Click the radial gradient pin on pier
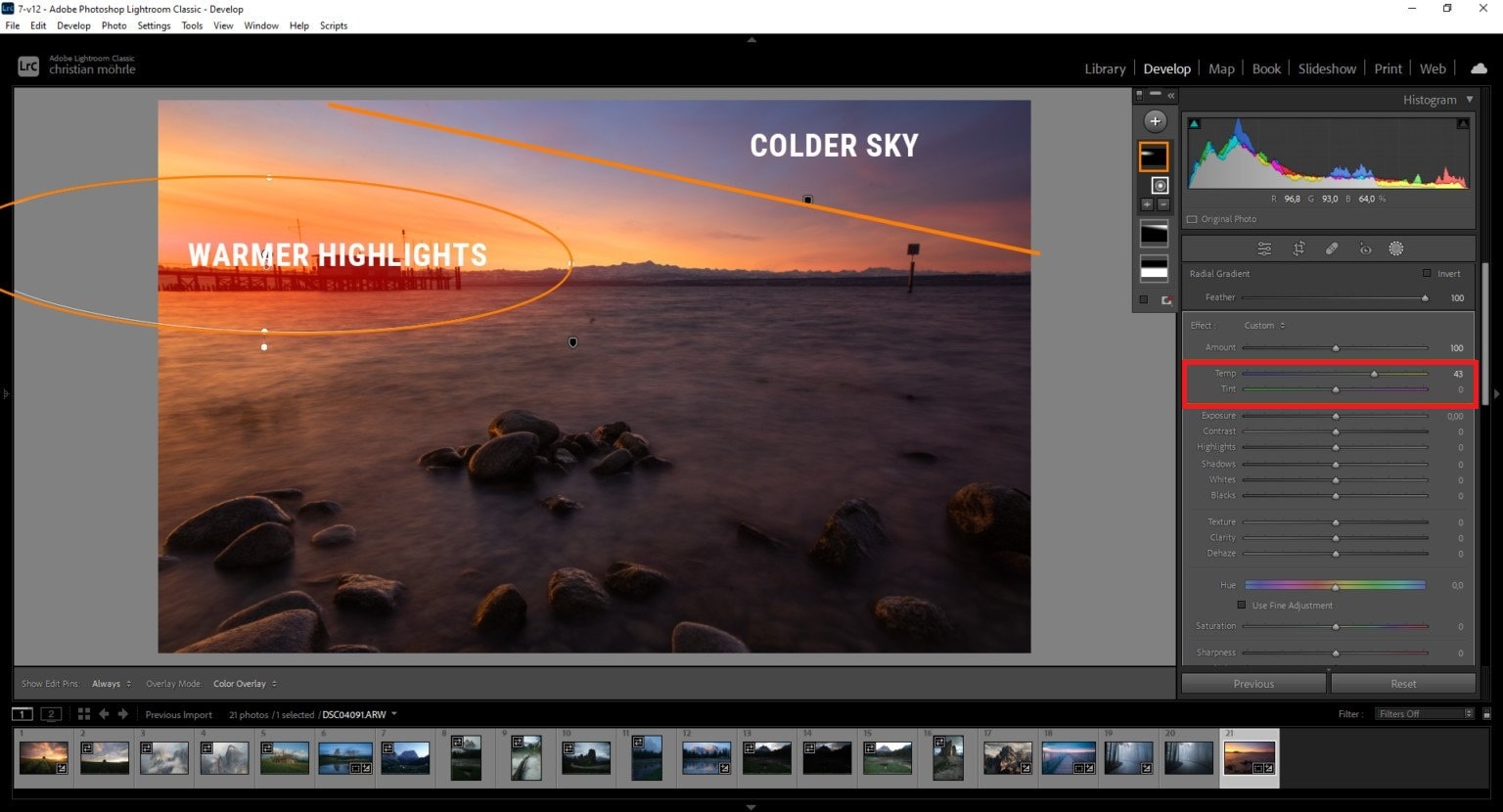The width and height of the screenshot is (1503, 812). pos(265,257)
